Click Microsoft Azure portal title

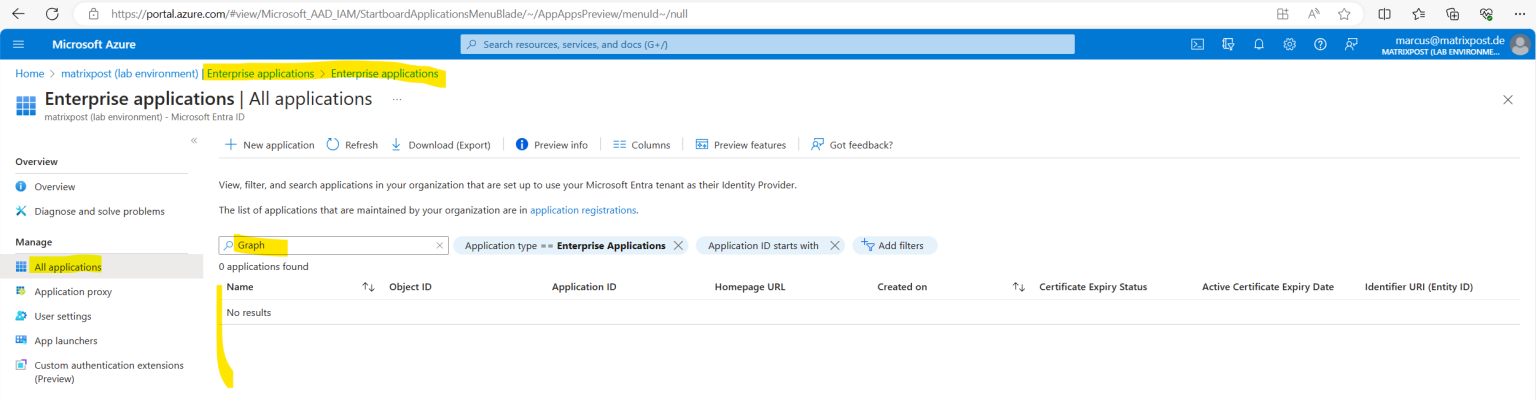94,44
